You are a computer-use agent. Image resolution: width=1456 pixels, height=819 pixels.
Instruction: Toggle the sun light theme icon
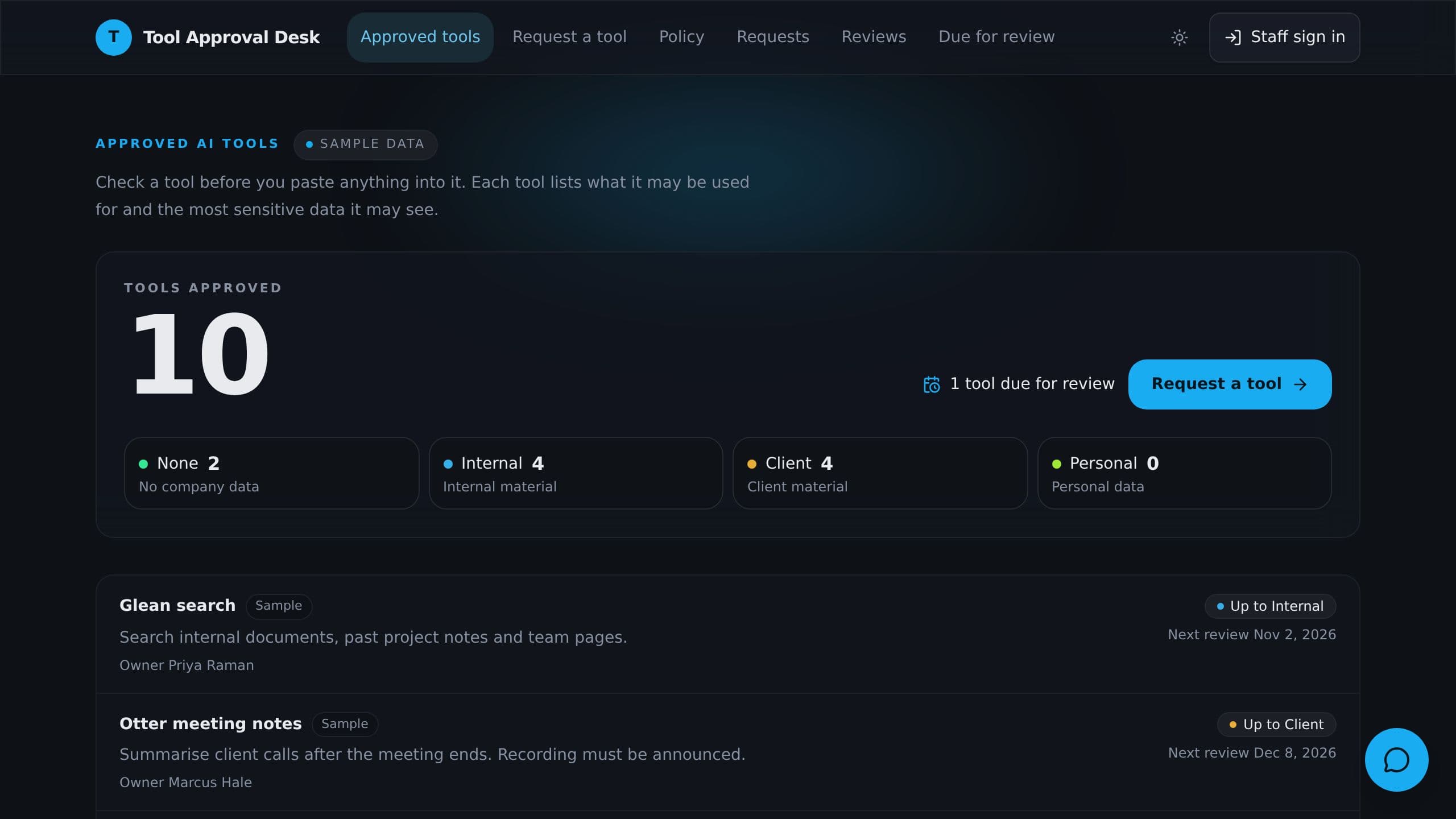click(x=1179, y=38)
